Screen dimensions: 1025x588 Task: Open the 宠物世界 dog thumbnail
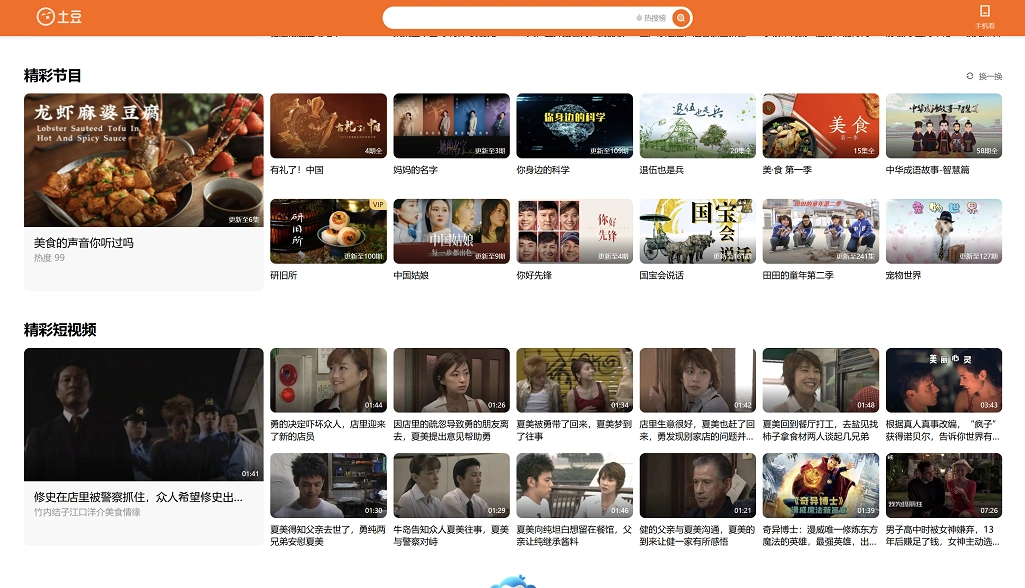(943, 231)
